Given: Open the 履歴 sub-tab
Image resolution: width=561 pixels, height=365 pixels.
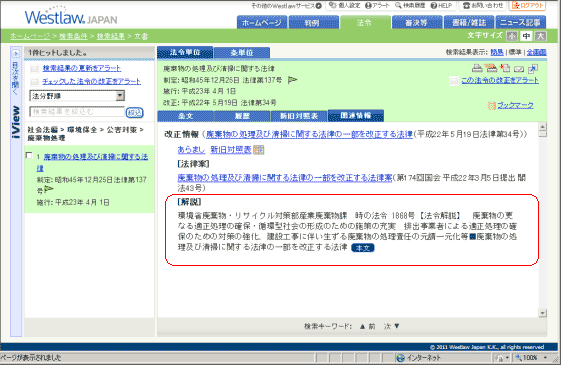Looking at the screenshot, I should click(x=242, y=116).
